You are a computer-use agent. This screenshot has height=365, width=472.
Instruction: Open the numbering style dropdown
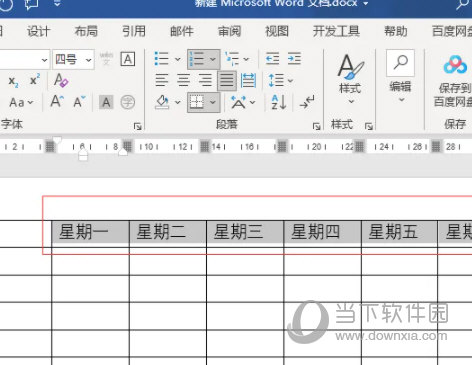click(213, 59)
